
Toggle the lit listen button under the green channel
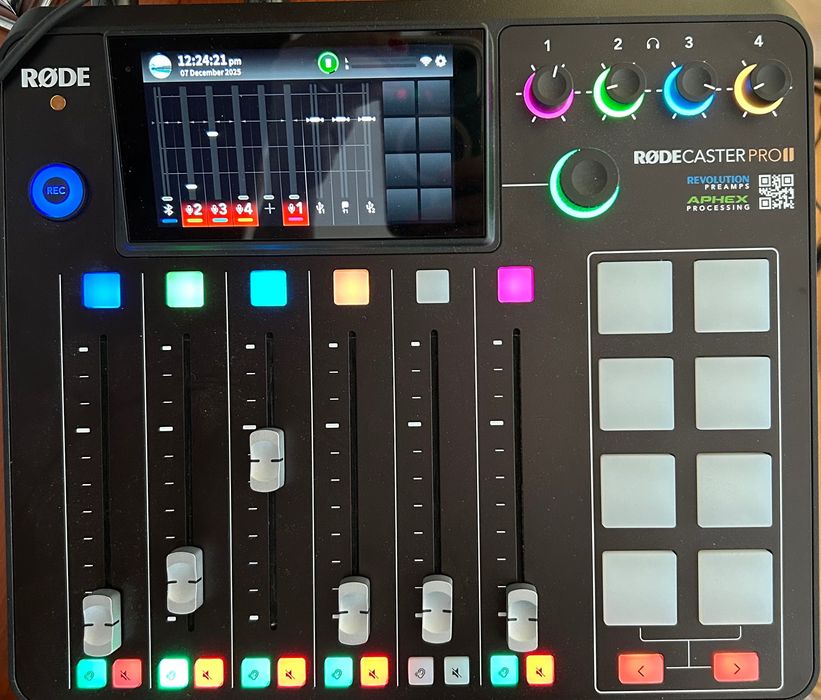click(173, 673)
